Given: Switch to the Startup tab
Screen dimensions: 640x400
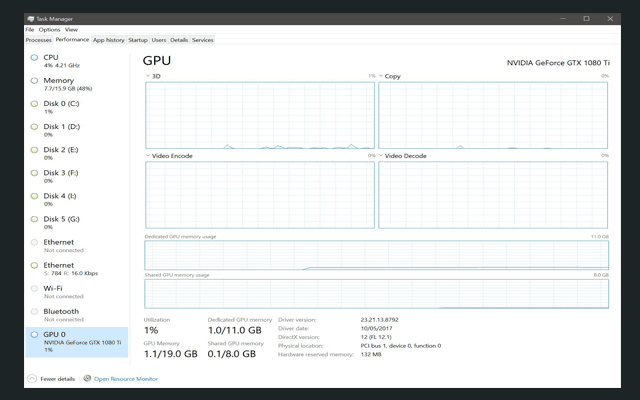Looking at the screenshot, I should pyautogui.click(x=138, y=40).
